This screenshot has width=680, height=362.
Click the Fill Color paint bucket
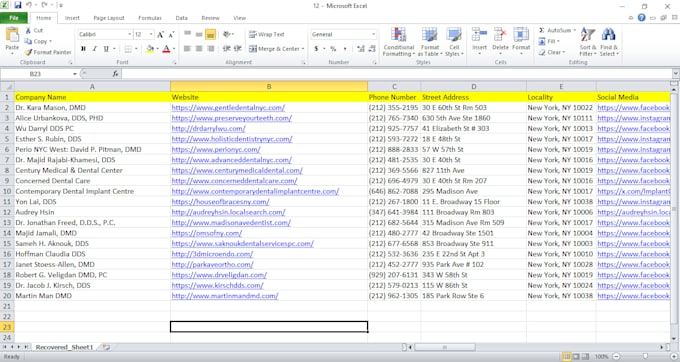[x=150, y=49]
